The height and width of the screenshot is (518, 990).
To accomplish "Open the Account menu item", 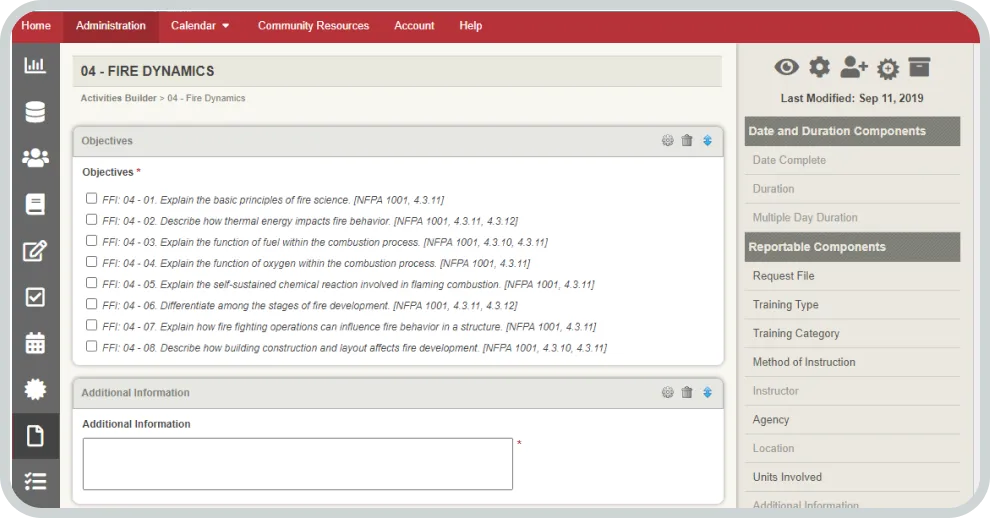I will [x=414, y=26].
